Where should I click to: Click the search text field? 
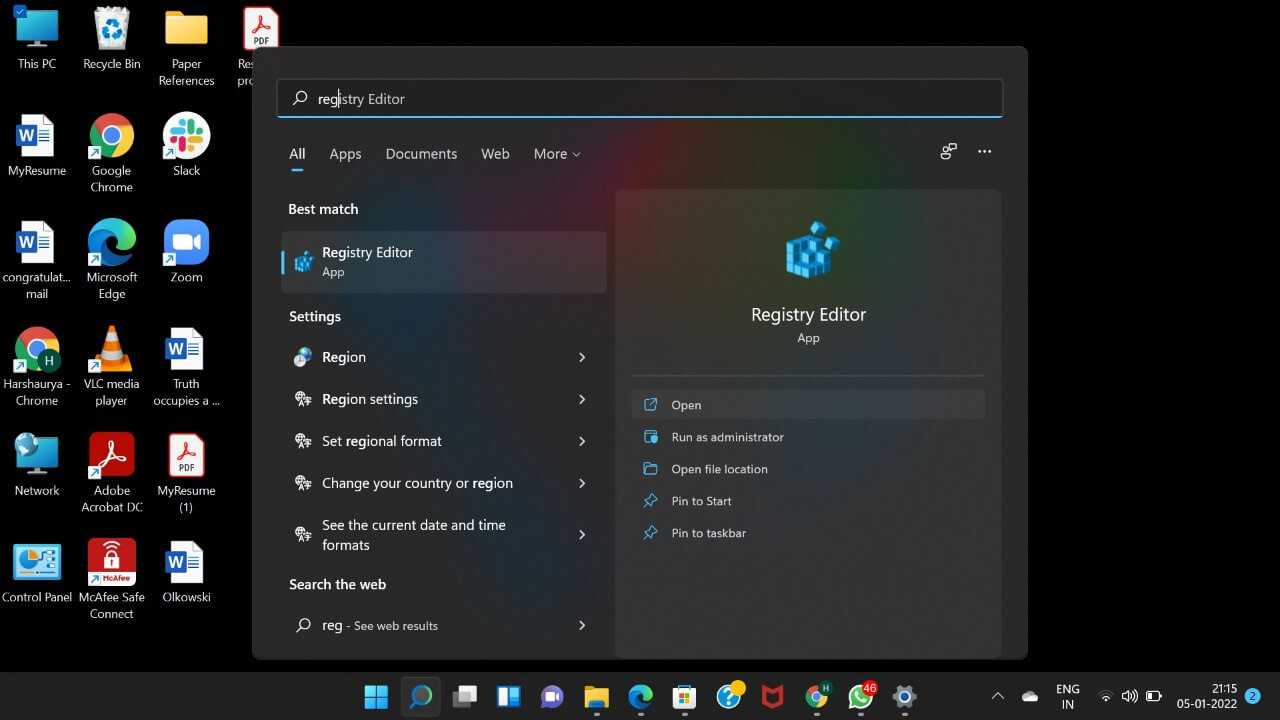(x=640, y=98)
